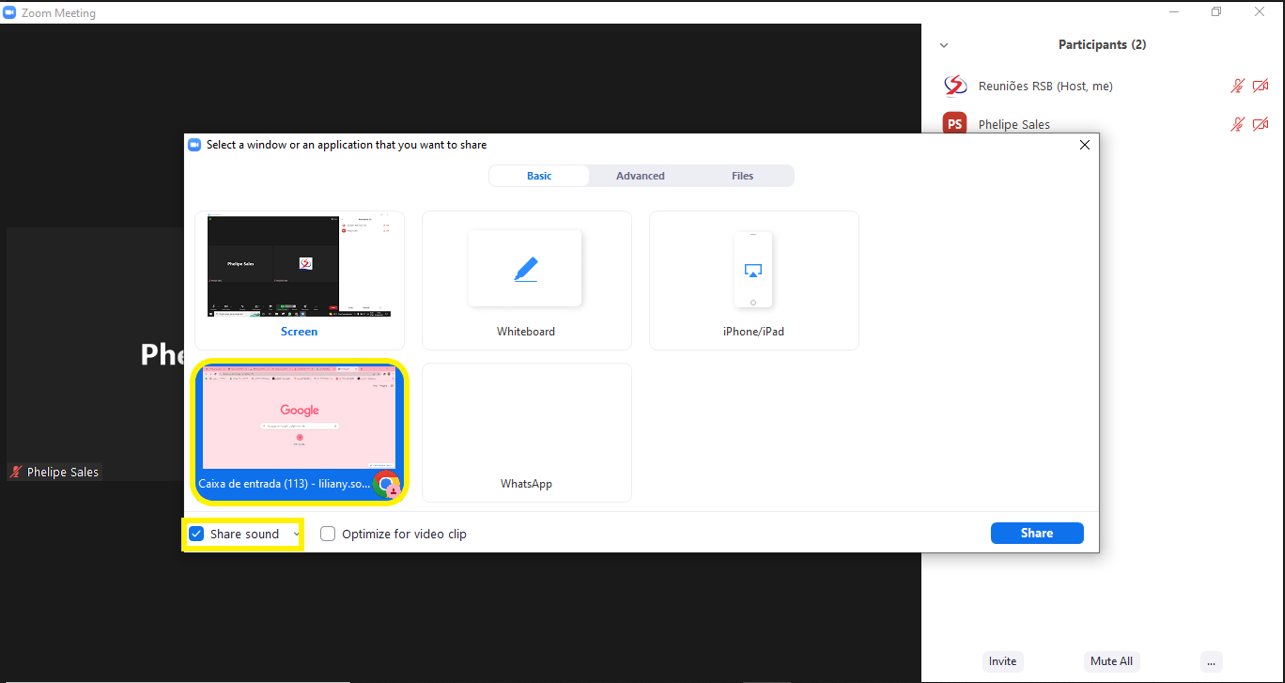Click the Whiteboard pencil icon
1285x683 pixels.
525,269
